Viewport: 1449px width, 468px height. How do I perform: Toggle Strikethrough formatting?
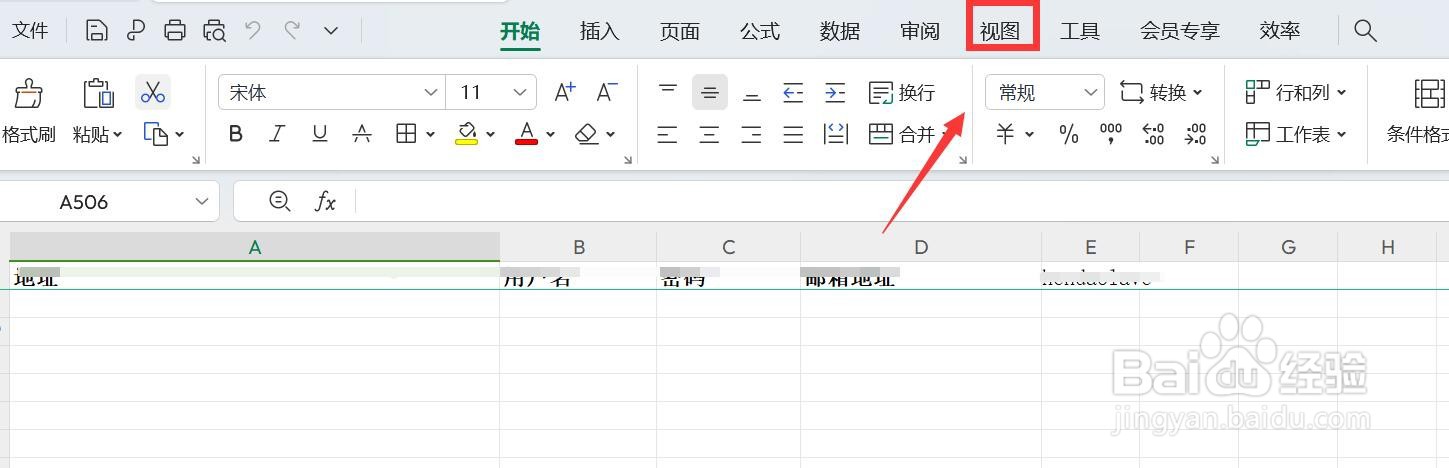tap(362, 134)
